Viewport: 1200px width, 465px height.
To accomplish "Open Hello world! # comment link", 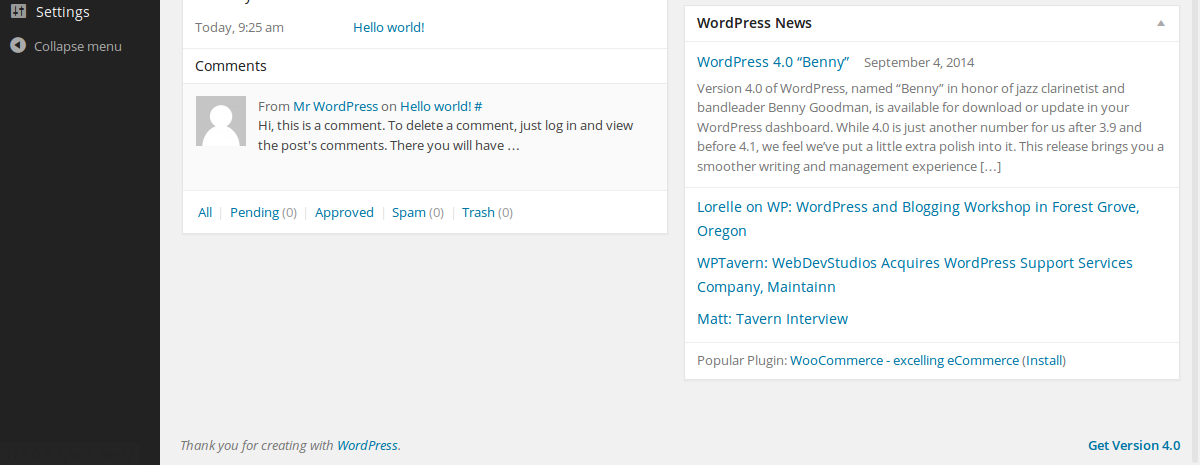I will (x=441, y=106).
